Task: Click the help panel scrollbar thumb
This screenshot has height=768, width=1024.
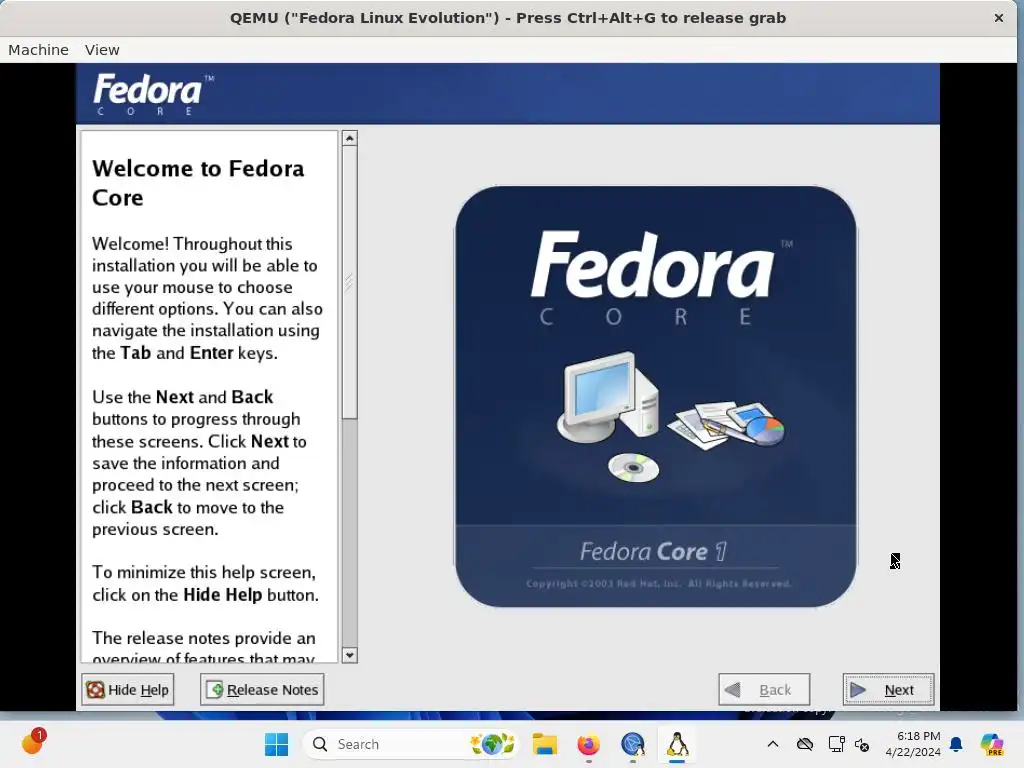Action: 349,282
